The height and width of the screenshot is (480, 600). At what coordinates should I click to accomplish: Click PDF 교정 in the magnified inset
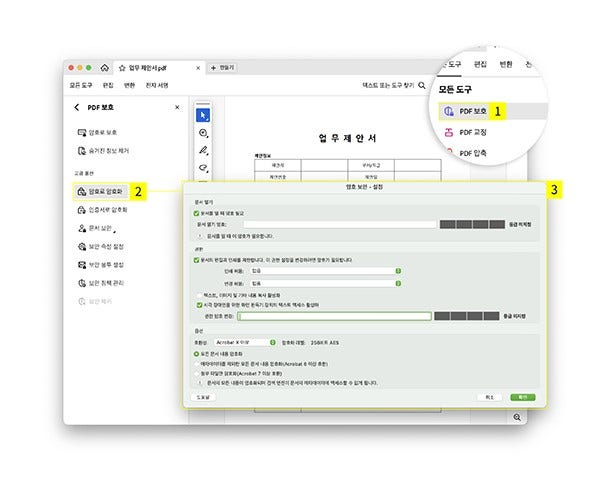[x=466, y=132]
